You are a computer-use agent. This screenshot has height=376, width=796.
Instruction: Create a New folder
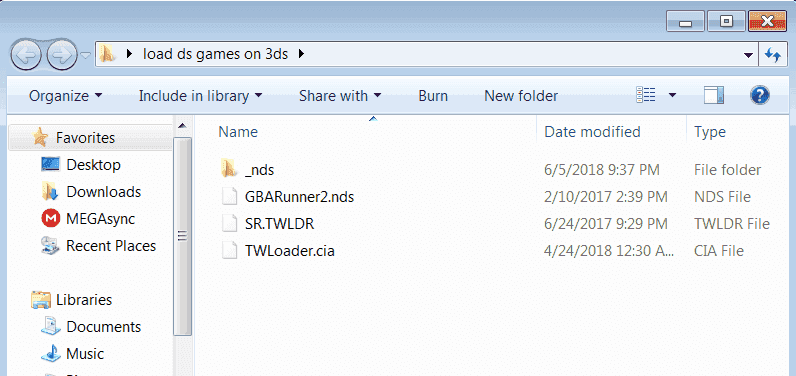coord(521,96)
